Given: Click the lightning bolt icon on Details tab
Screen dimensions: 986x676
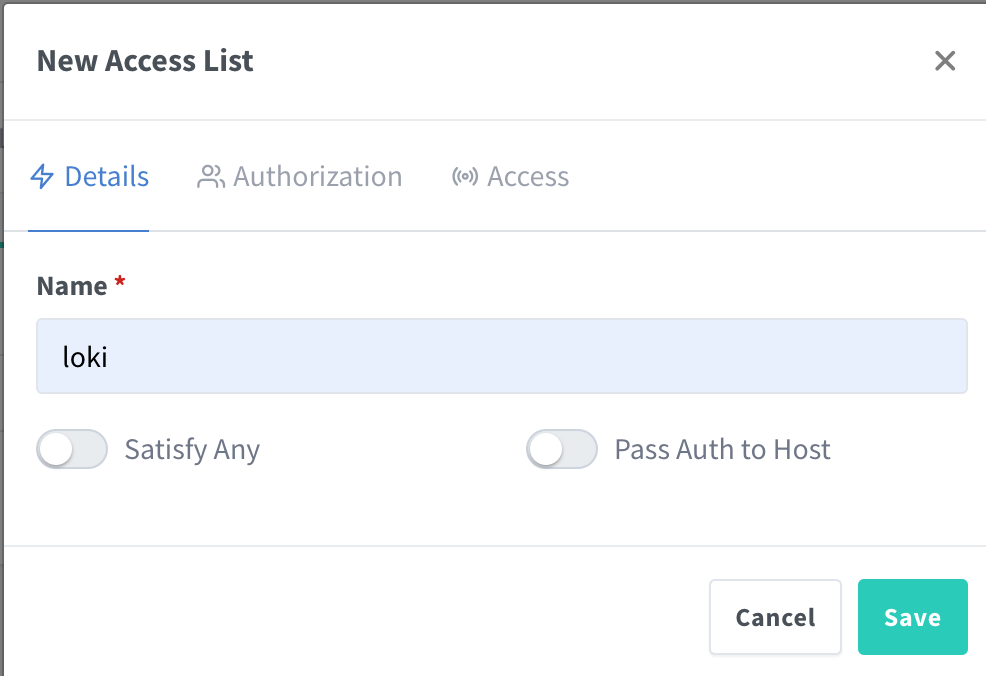Looking at the screenshot, I should click(40, 176).
